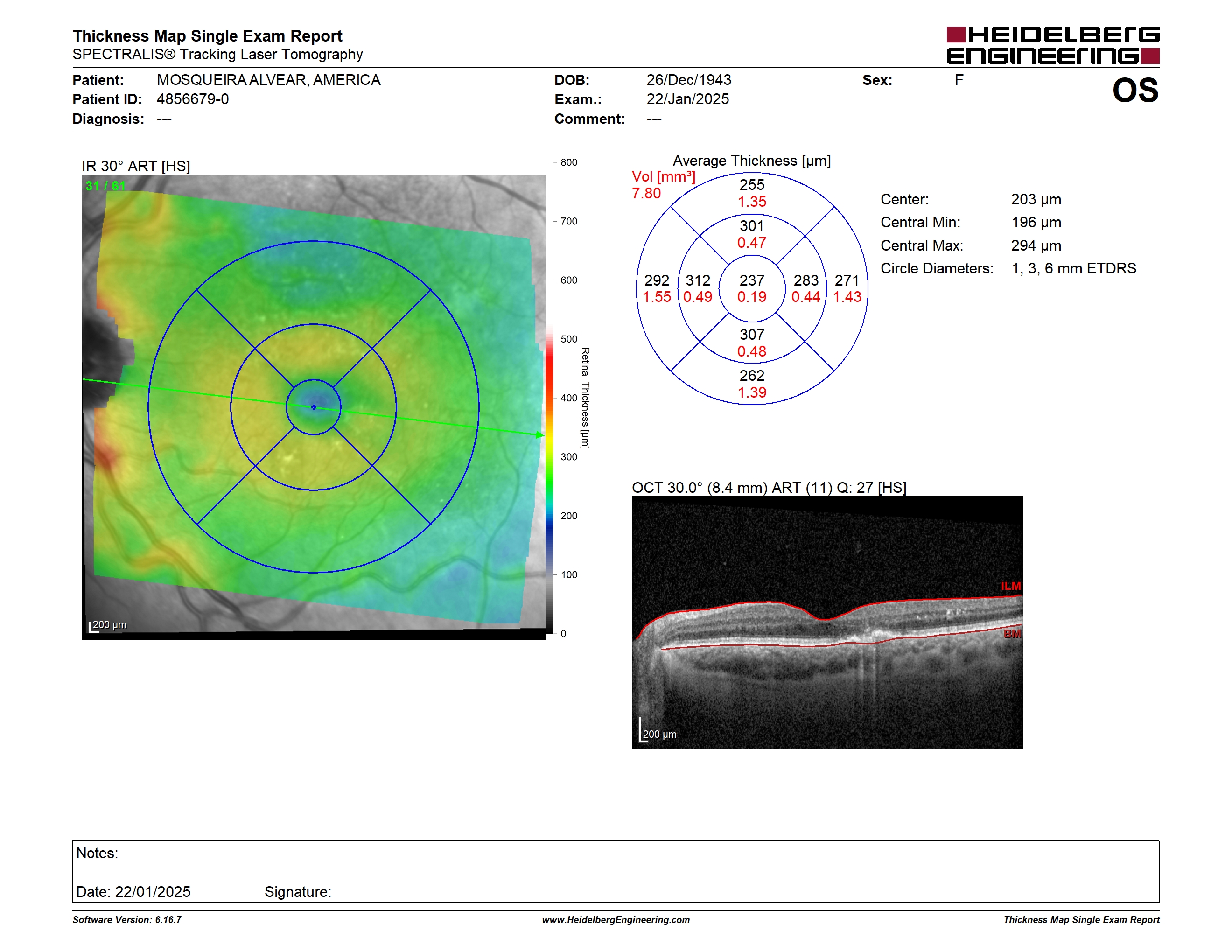Click the footer Thickness Map Single Exam Report text
Image resolution: width=1232 pixels, height=952 pixels.
pyautogui.click(x=1081, y=920)
